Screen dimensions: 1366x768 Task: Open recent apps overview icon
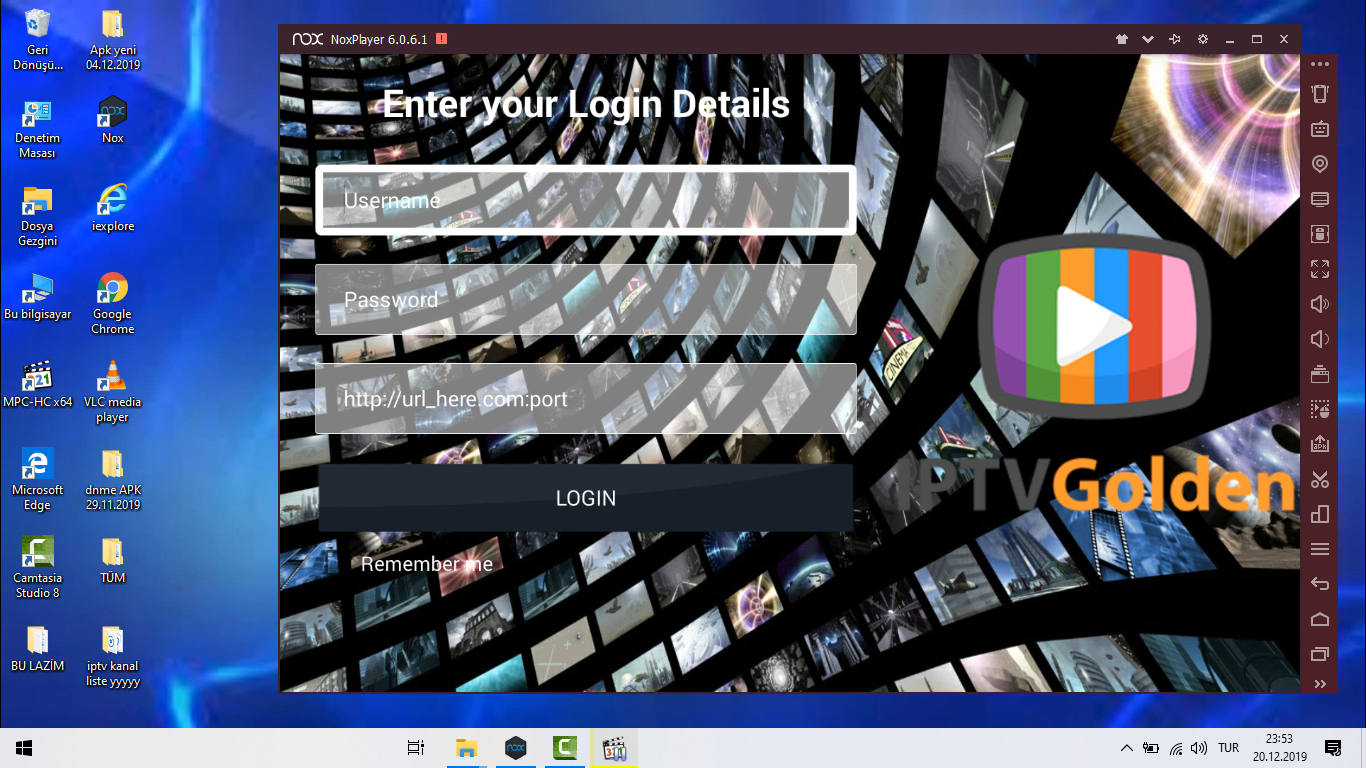(x=1320, y=654)
